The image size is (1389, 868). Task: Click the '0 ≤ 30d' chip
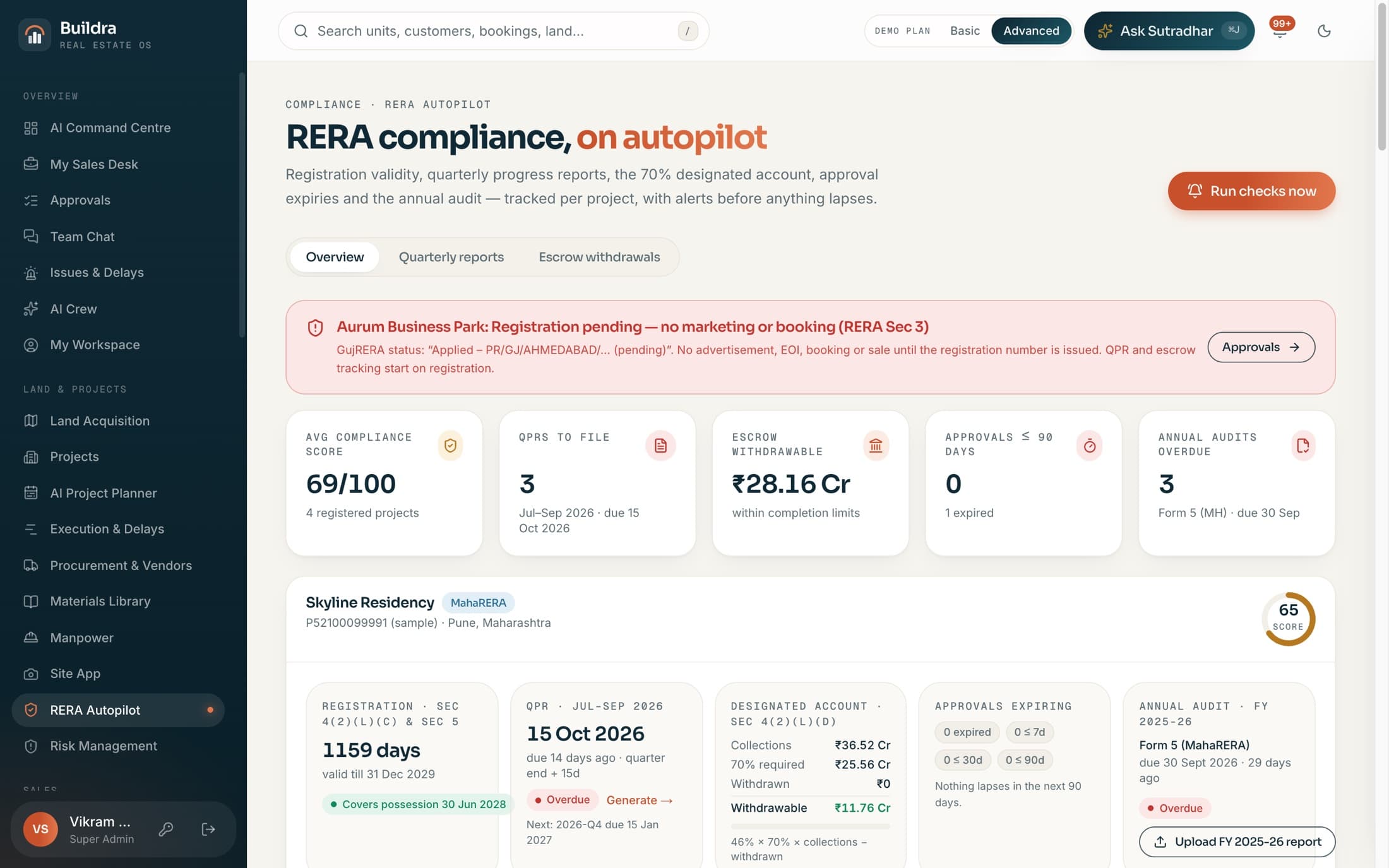pos(963,760)
